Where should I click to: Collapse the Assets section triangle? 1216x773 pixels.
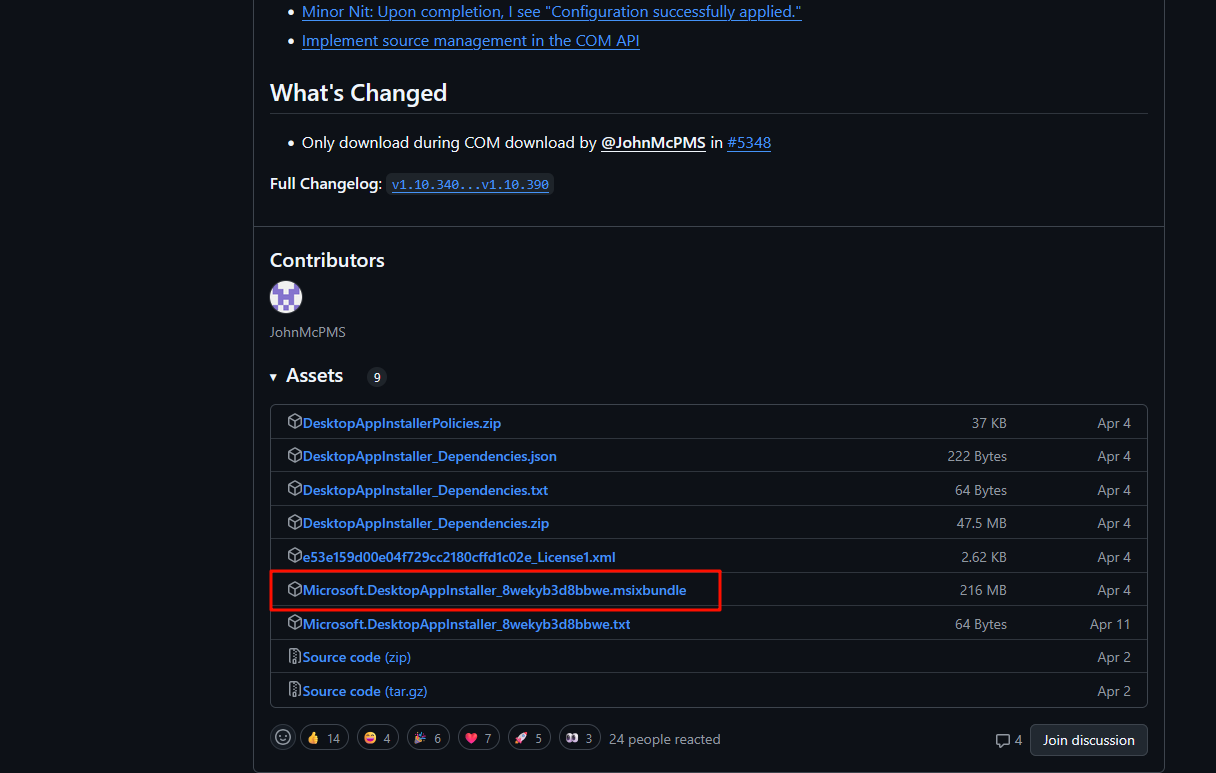pyautogui.click(x=274, y=377)
